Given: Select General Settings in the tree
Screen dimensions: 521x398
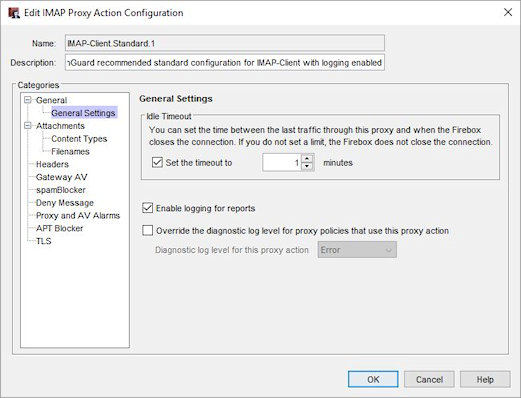Looking at the screenshot, I should click(x=83, y=113).
